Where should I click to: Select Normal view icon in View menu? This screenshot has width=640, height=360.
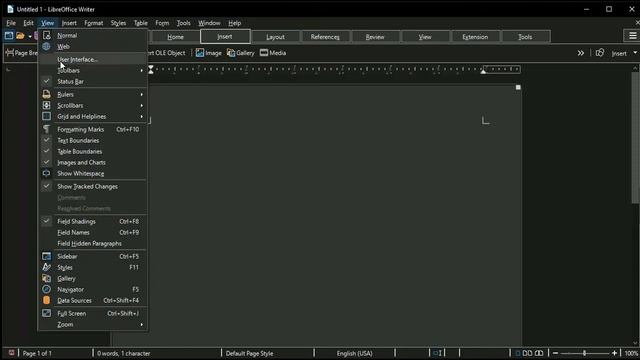click(x=47, y=36)
